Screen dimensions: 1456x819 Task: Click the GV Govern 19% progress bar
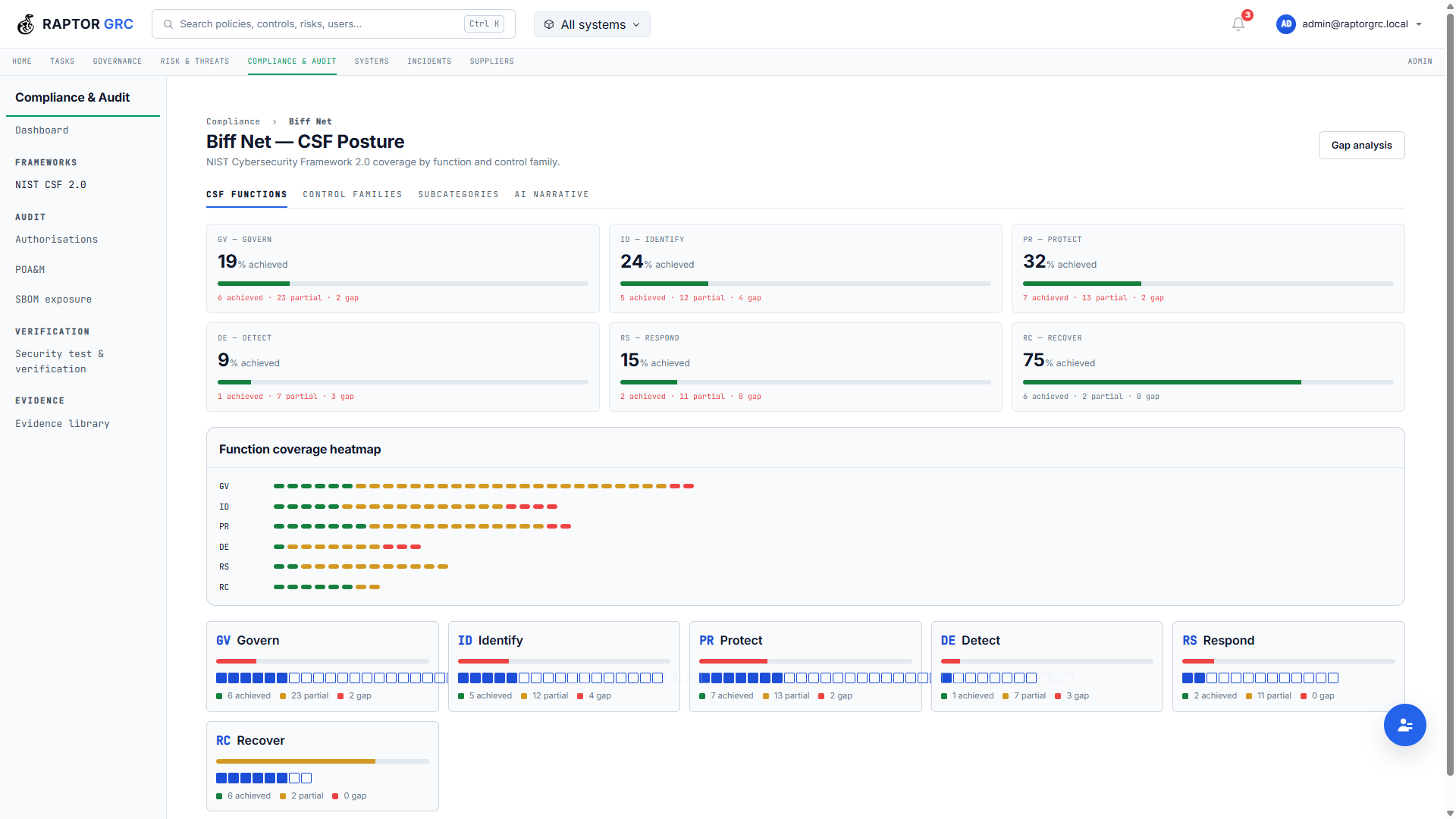[x=403, y=284]
